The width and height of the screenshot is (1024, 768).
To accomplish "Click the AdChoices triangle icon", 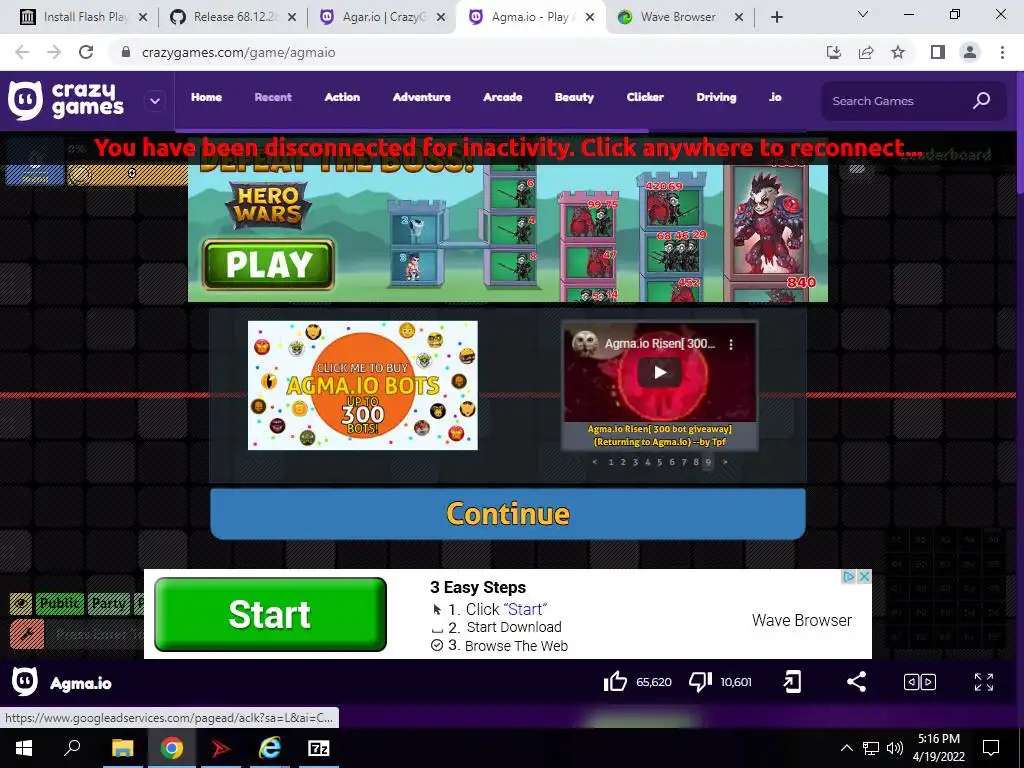I will 849,577.
